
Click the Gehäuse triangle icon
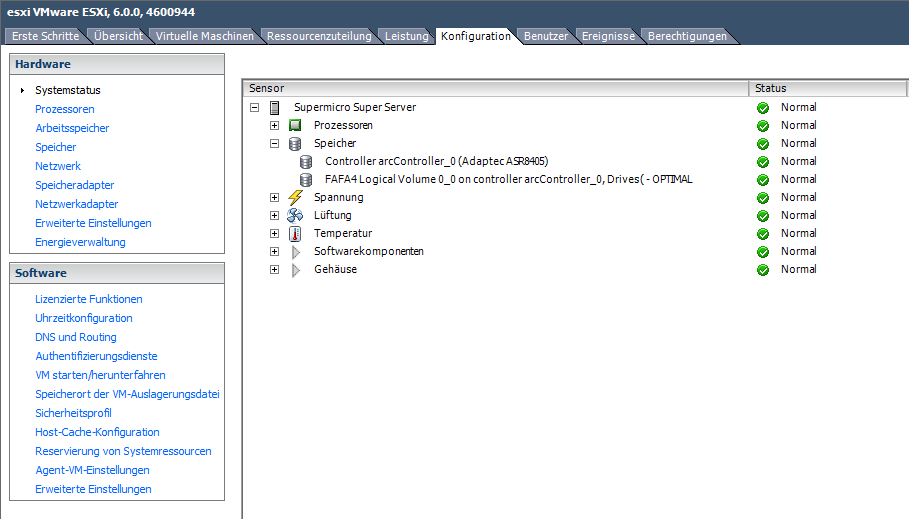(296, 270)
